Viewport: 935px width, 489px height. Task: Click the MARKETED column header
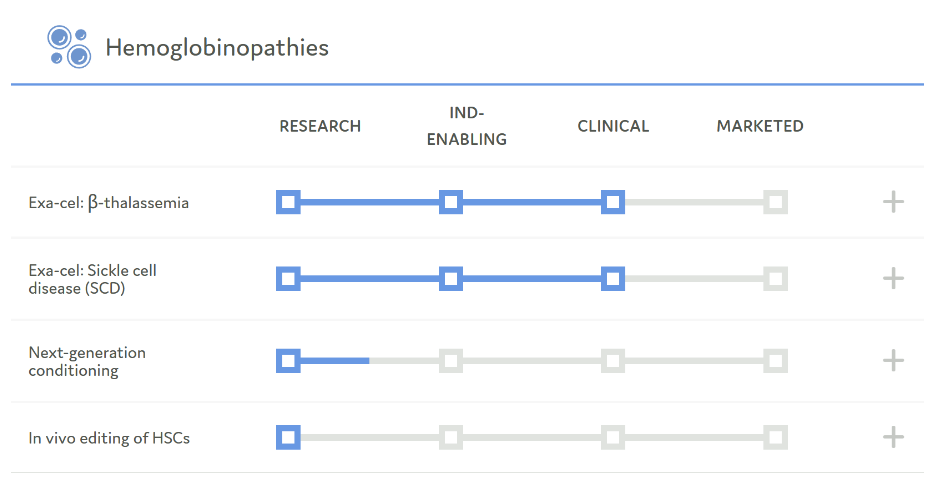[x=760, y=126]
